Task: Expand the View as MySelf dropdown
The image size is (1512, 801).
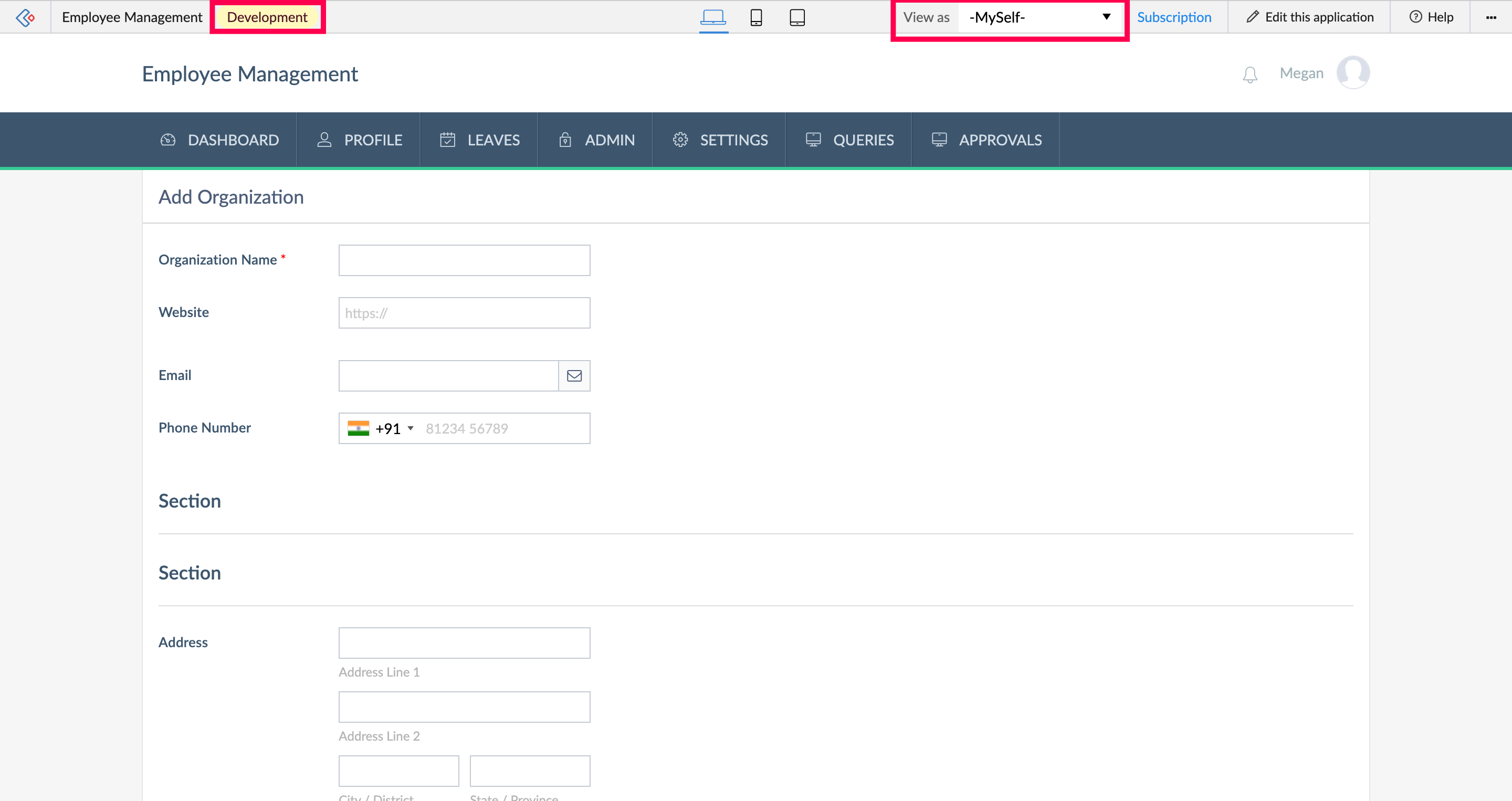Action: point(1039,17)
